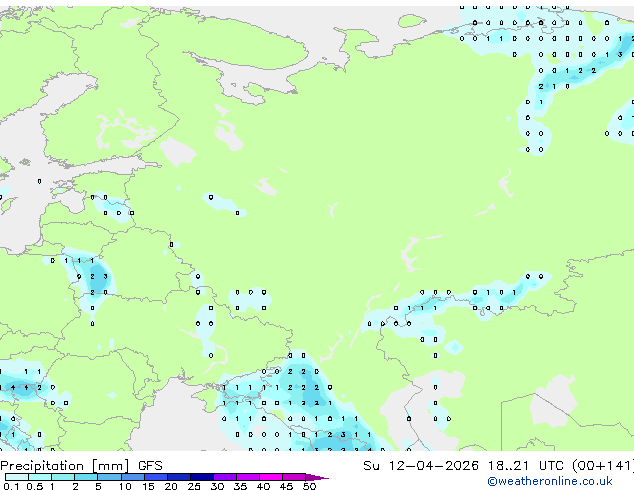
Task: Click the "0.5" legend value
Action: [x=35, y=486]
